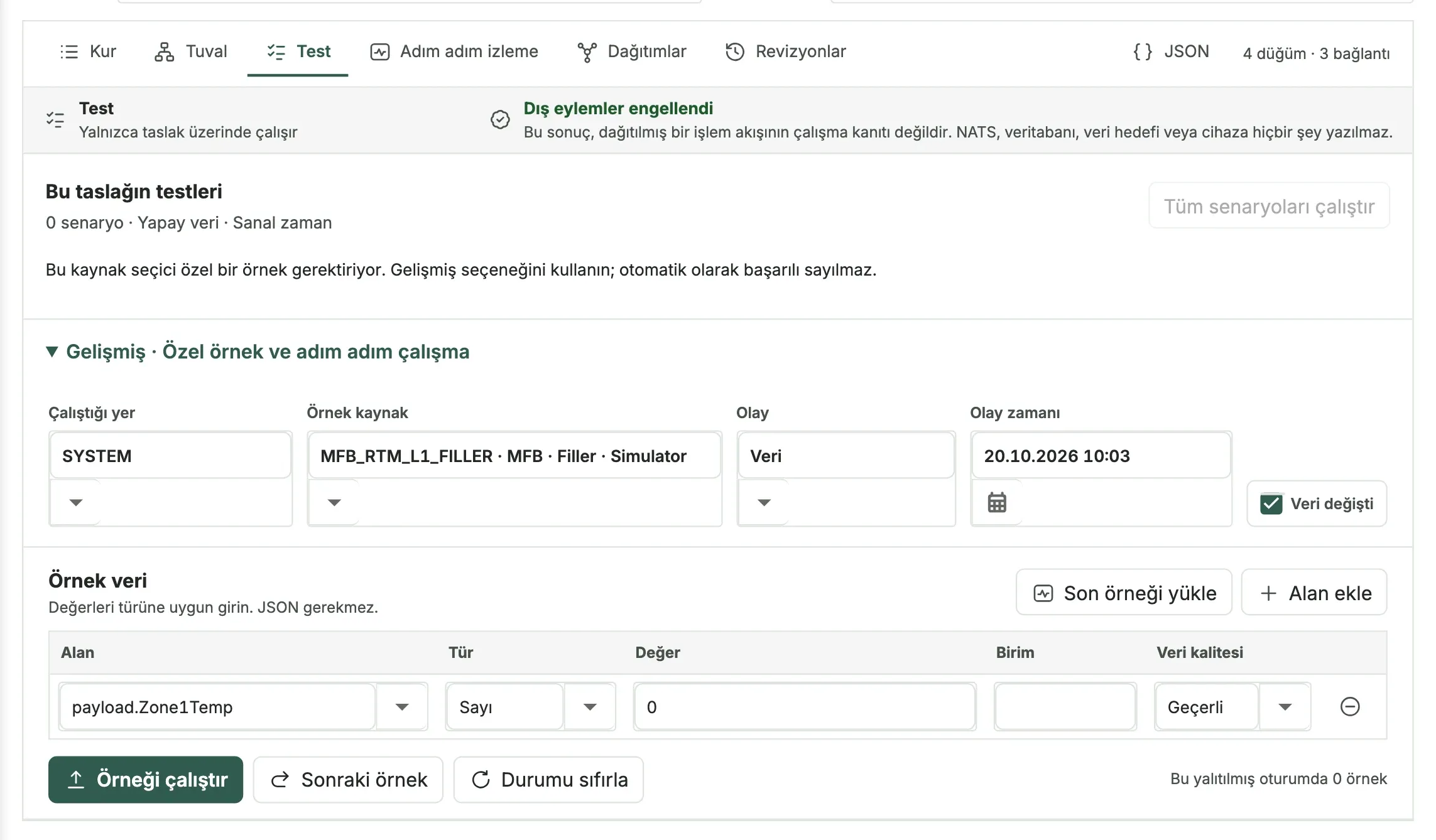This screenshot has width=1436, height=840.
Task: Click the Olay zamanı date field
Action: tap(1101, 456)
